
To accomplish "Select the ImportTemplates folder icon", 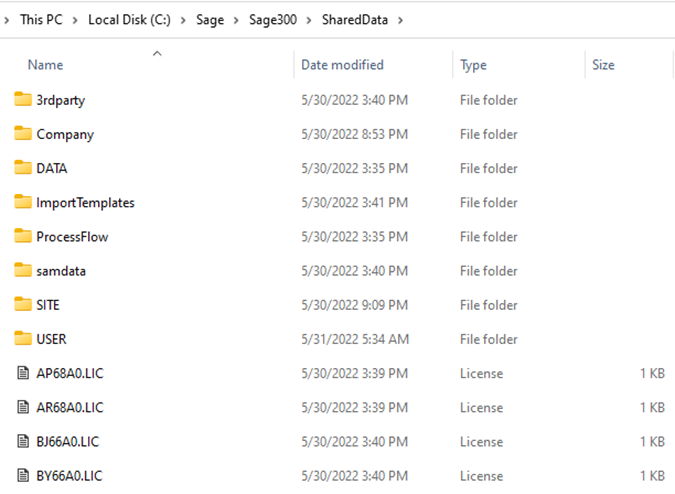I will pos(24,202).
